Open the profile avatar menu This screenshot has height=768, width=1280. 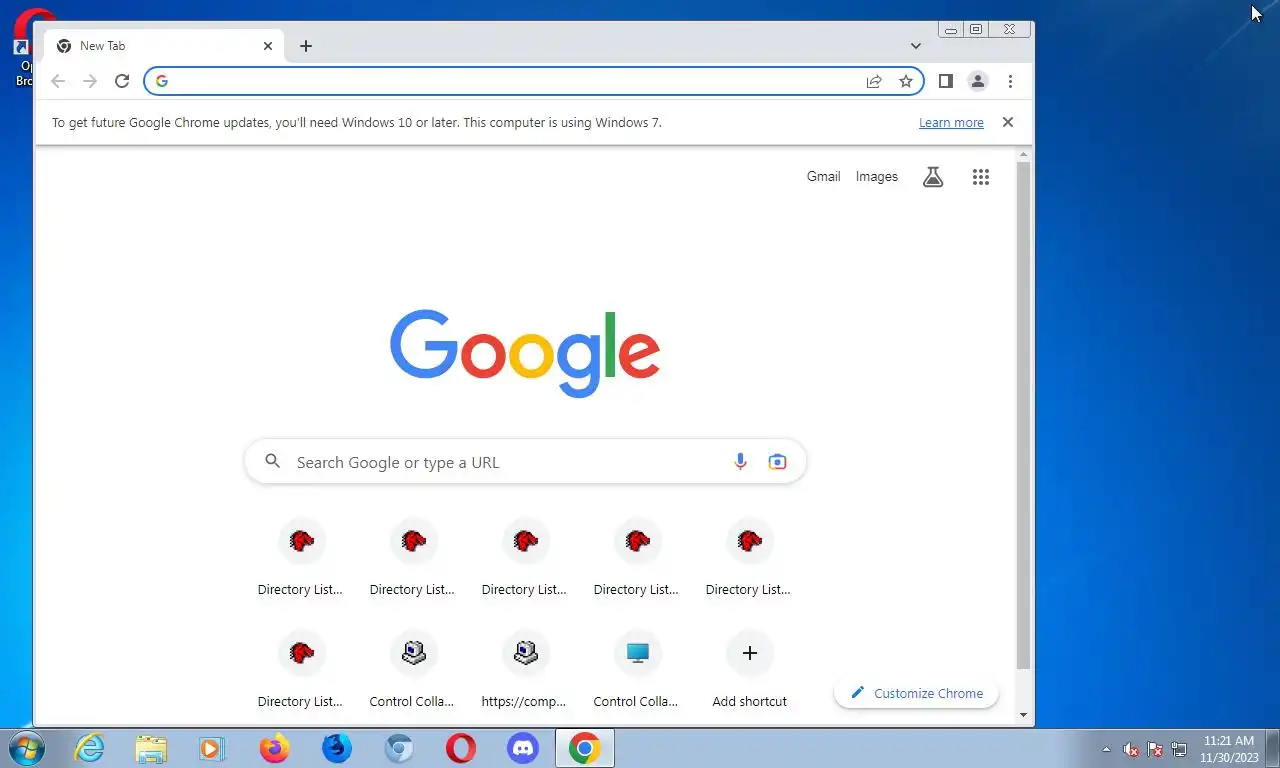[x=978, y=81]
